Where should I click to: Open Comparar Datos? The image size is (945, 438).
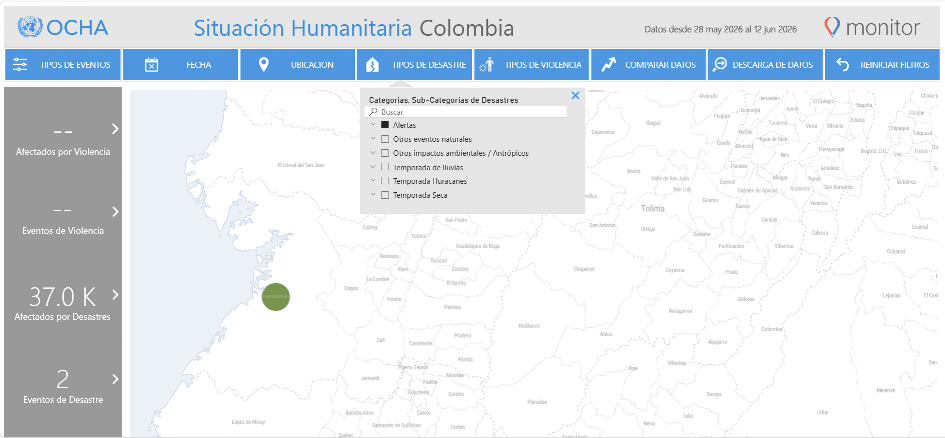tap(648, 64)
